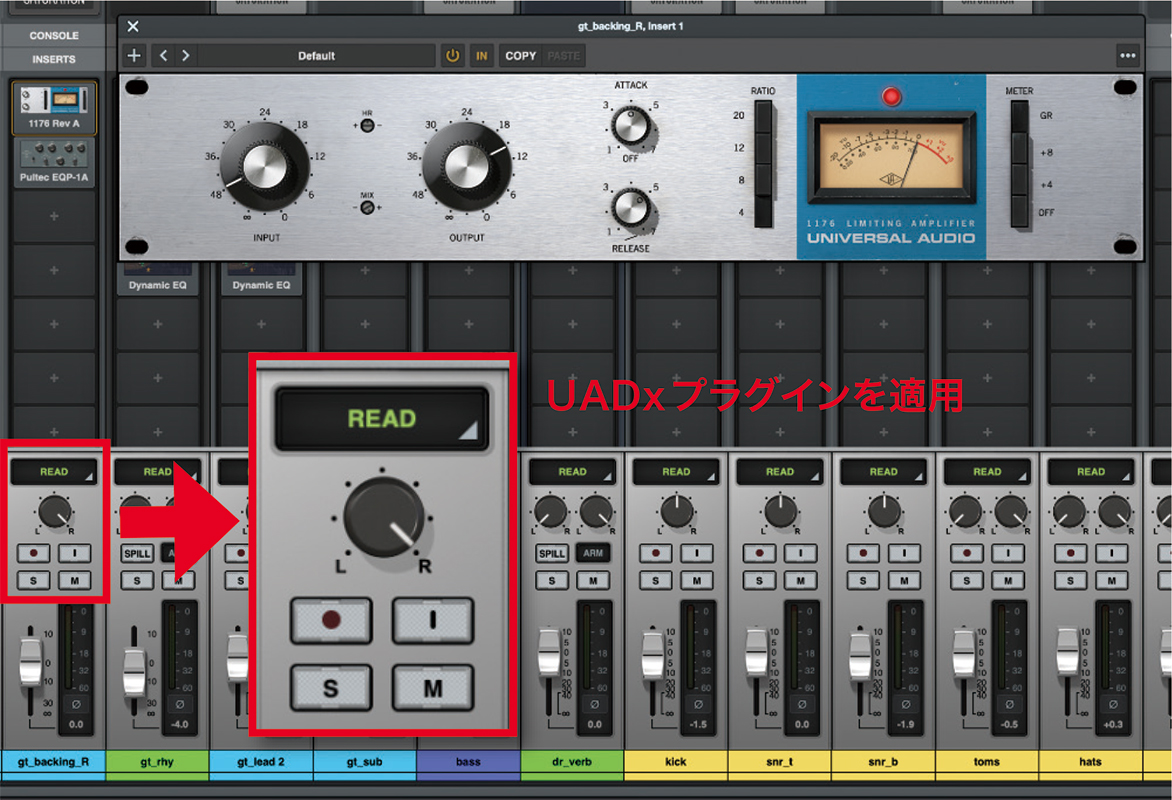Open READ automation menu on snr_b
The image size is (1172, 800).
point(883,472)
